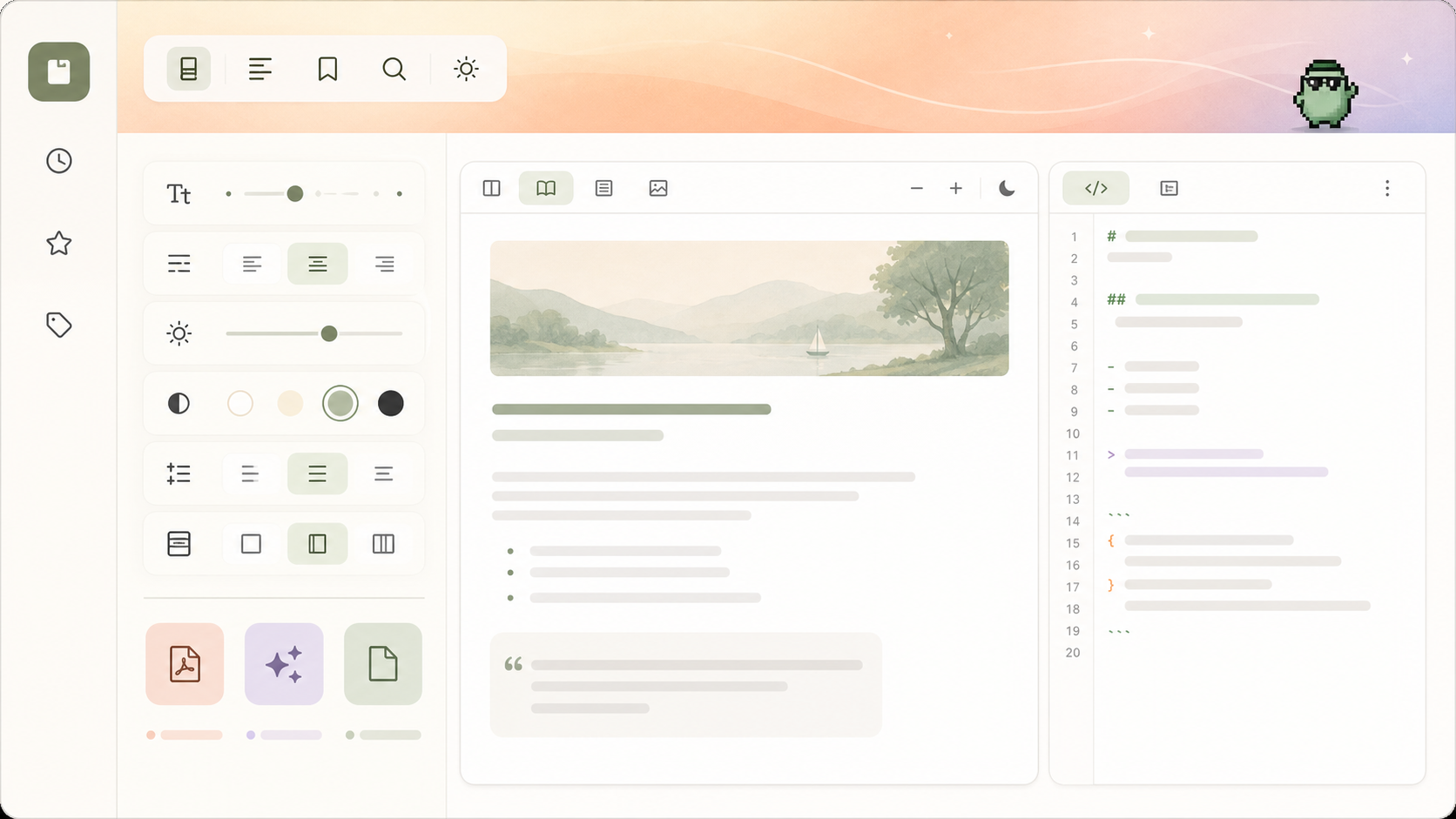1456x819 pixels.
Task: Select sidebar page layout option
Action: point(318,544)
